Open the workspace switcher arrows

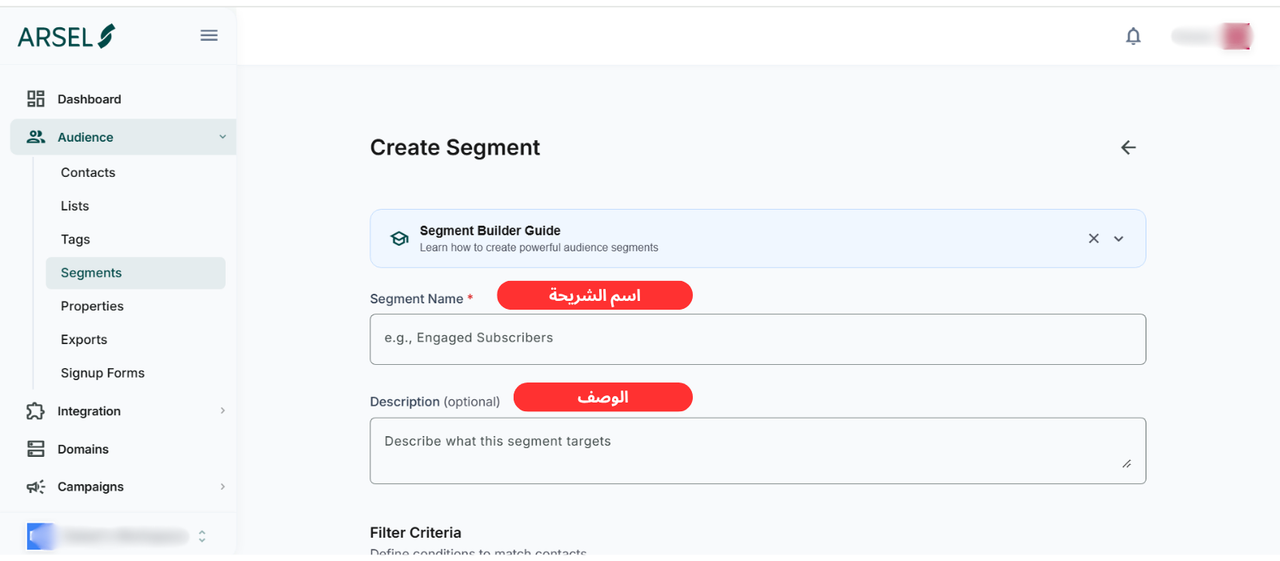pyautogui.click(x=202, y=536)
